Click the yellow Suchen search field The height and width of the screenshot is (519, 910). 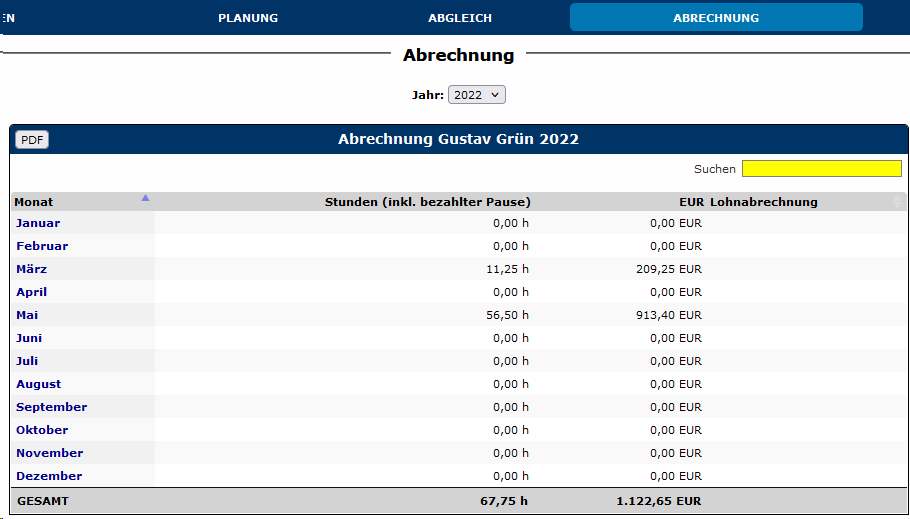click(821, 168)
